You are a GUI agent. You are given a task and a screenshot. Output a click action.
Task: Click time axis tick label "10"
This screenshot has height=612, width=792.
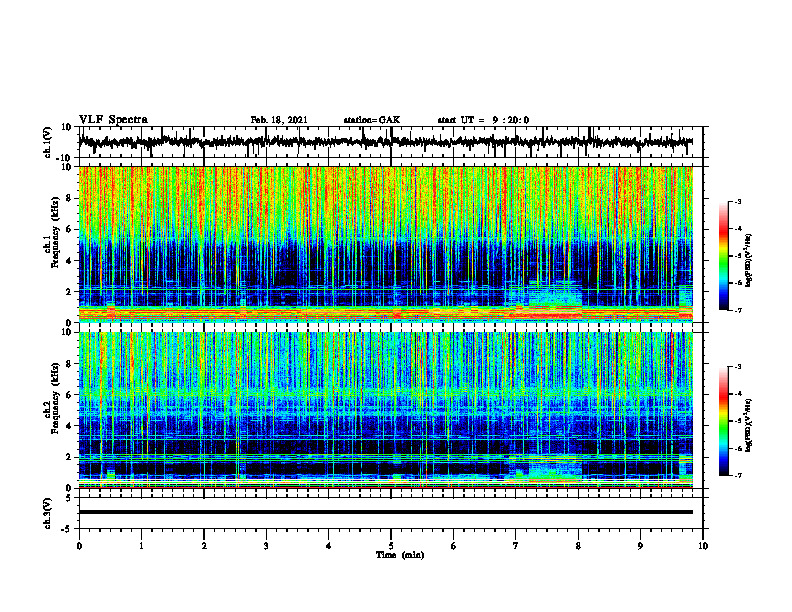point(703,546)
